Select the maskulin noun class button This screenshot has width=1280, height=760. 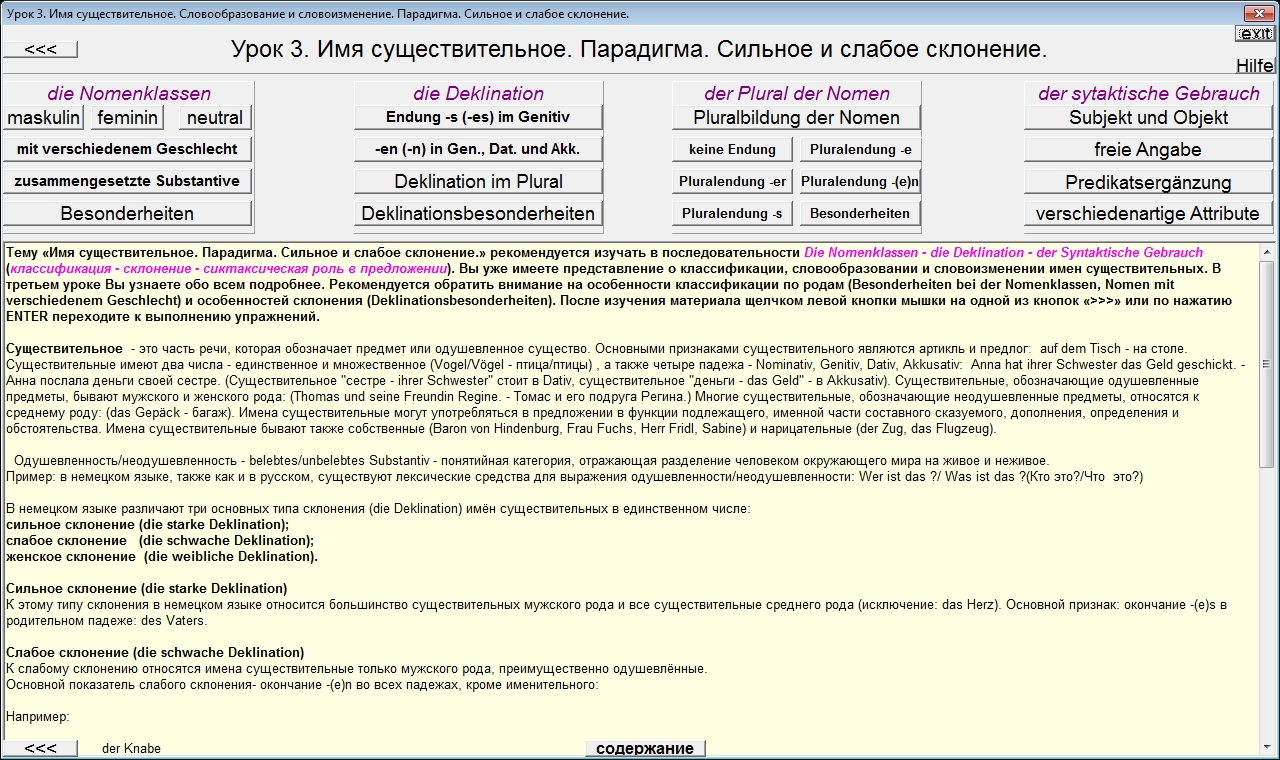tap(44, 118)
